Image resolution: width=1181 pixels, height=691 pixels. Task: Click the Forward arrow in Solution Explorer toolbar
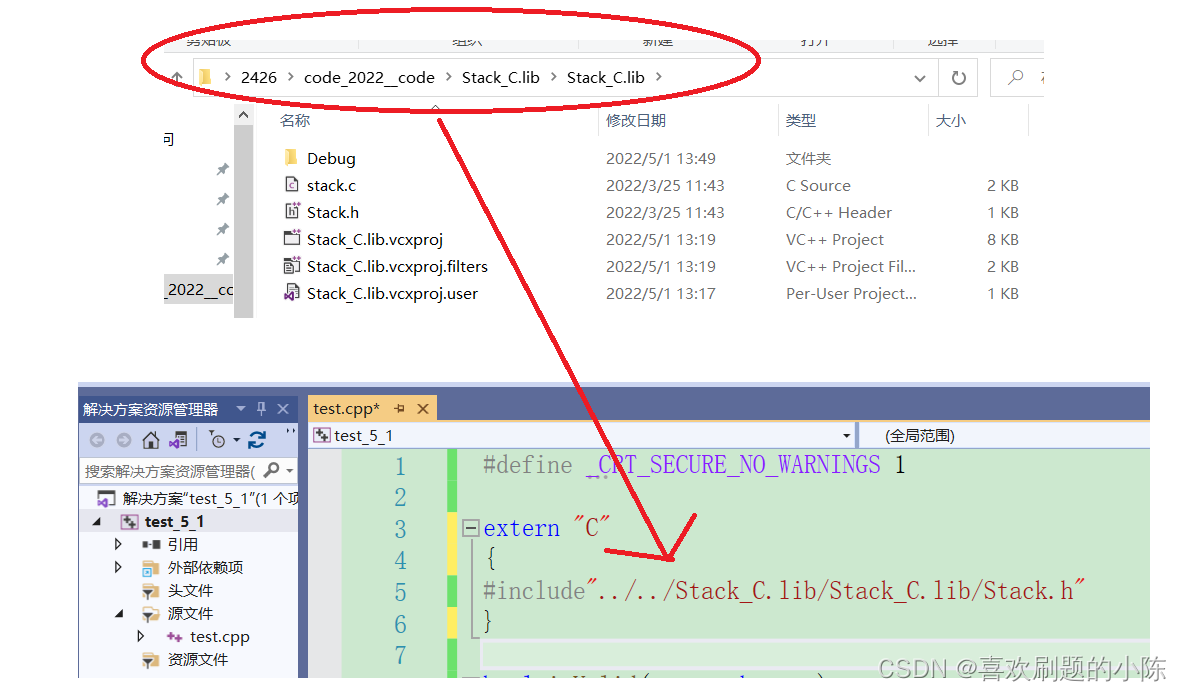click(124, 440)
